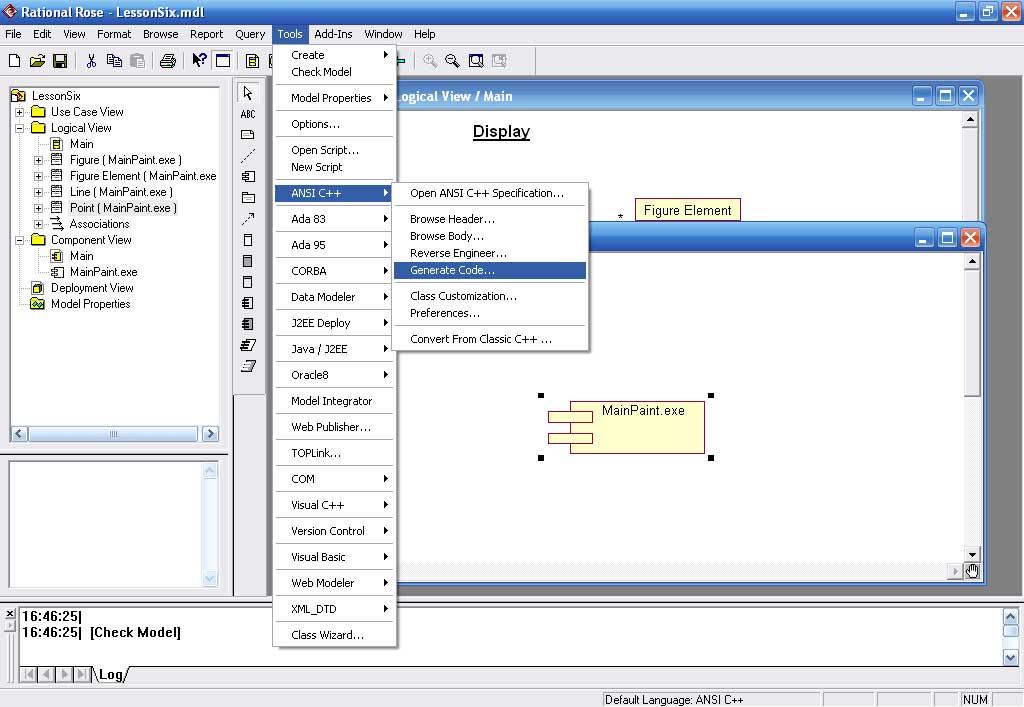Expand the Line ( MainPaint.exe ) class node
This screenshot has width=1024, height=707.
click(x=39, y=192)
